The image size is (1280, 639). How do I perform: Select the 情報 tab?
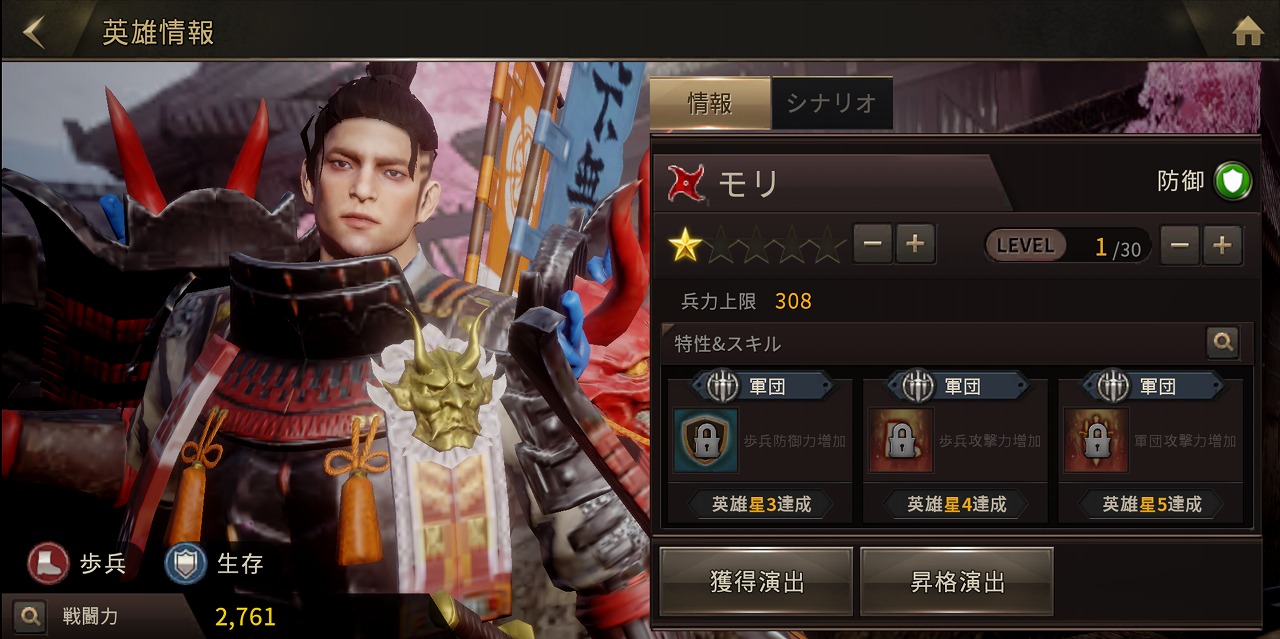[x=711, y=103]
